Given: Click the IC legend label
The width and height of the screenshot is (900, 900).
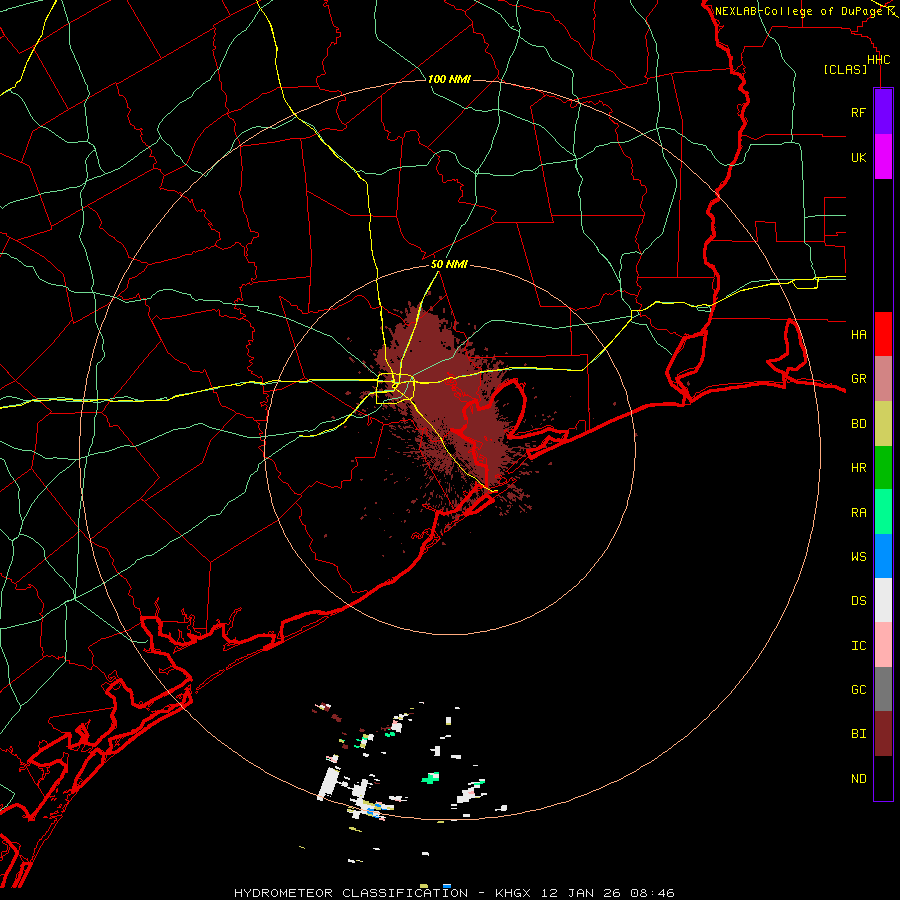Looking at the screenshot, I should pos(858,646).
